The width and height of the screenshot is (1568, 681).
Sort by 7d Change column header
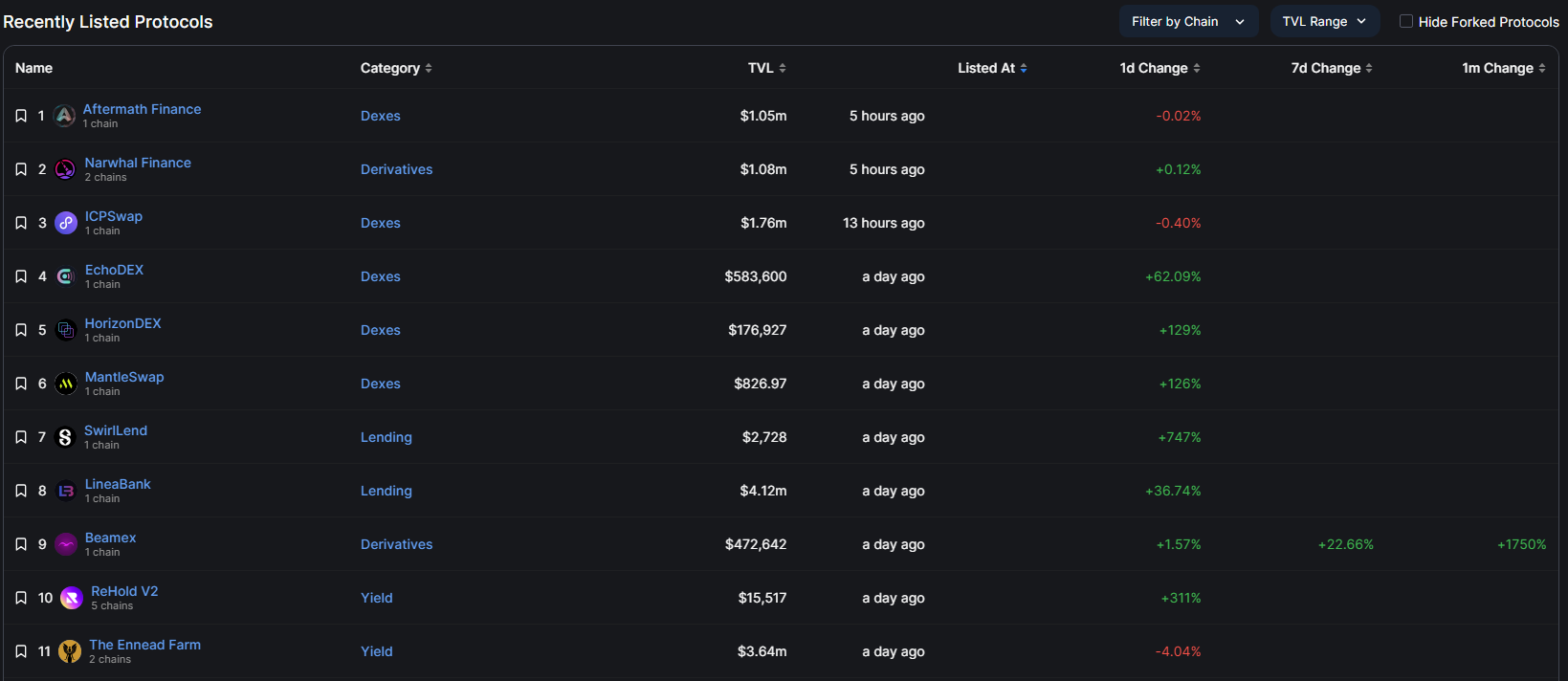(x=1331, y=68)
